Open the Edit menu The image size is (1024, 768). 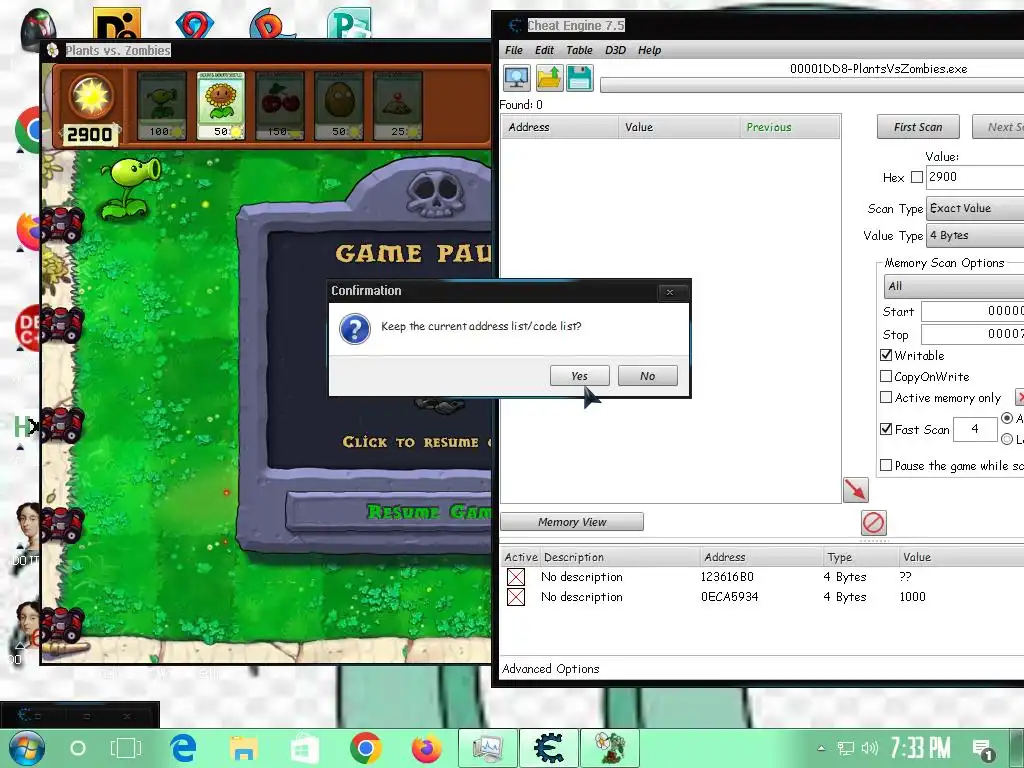point(544,50)
